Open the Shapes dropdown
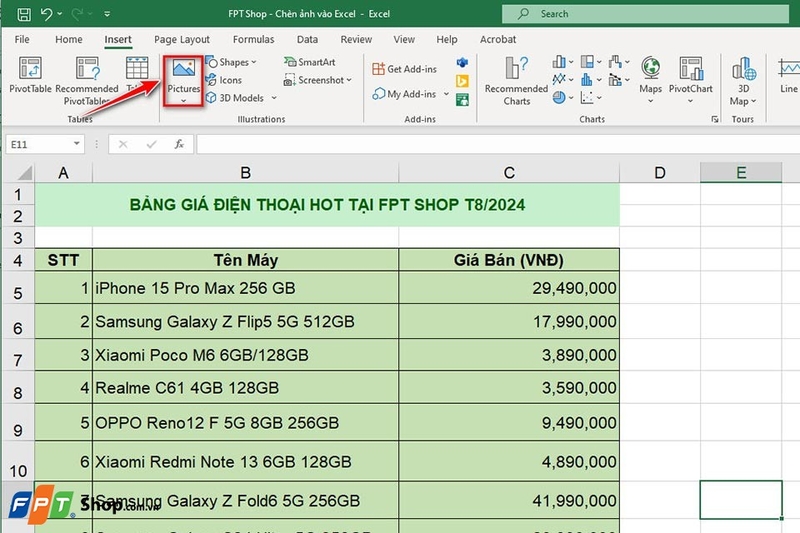The width and height of the screenshot is (800, 533). (231, 62)
